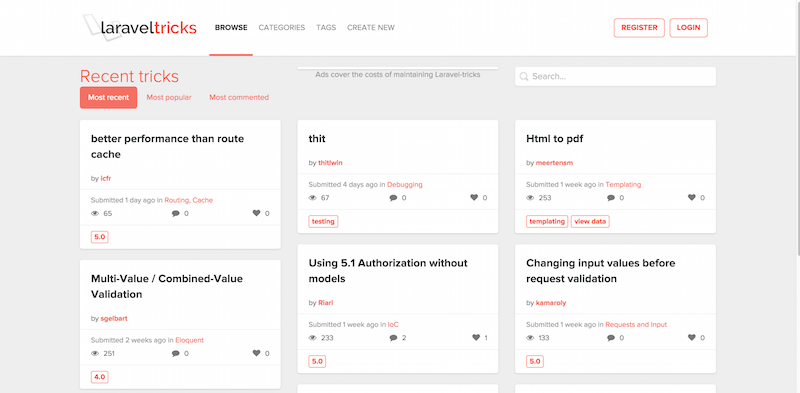This screenshot has height=393, width=800.
Task: Click the Register button
Action: tap(639, 28)
